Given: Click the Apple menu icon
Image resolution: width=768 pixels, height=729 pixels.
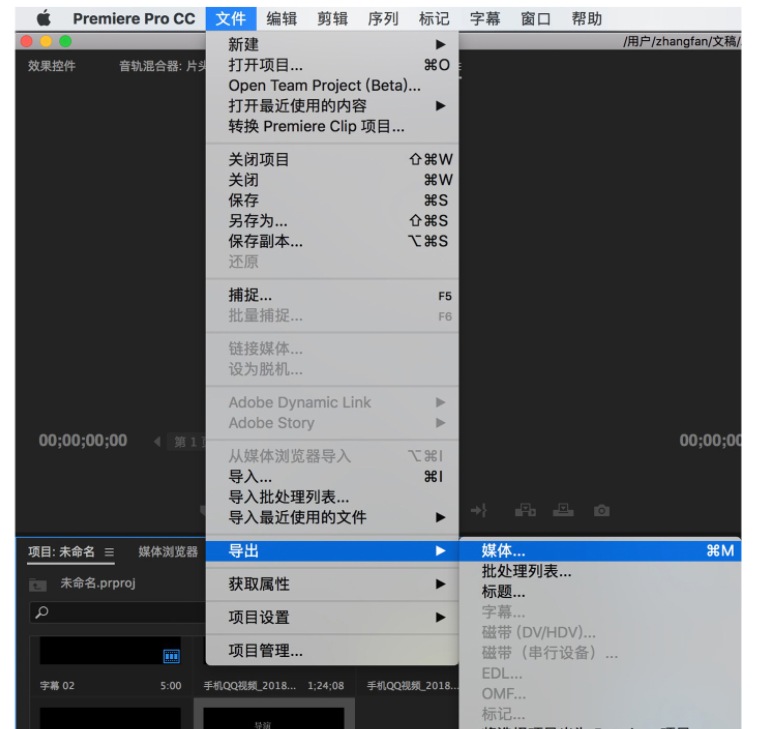Looking at the screenshot, I should [x=43, y=19].
